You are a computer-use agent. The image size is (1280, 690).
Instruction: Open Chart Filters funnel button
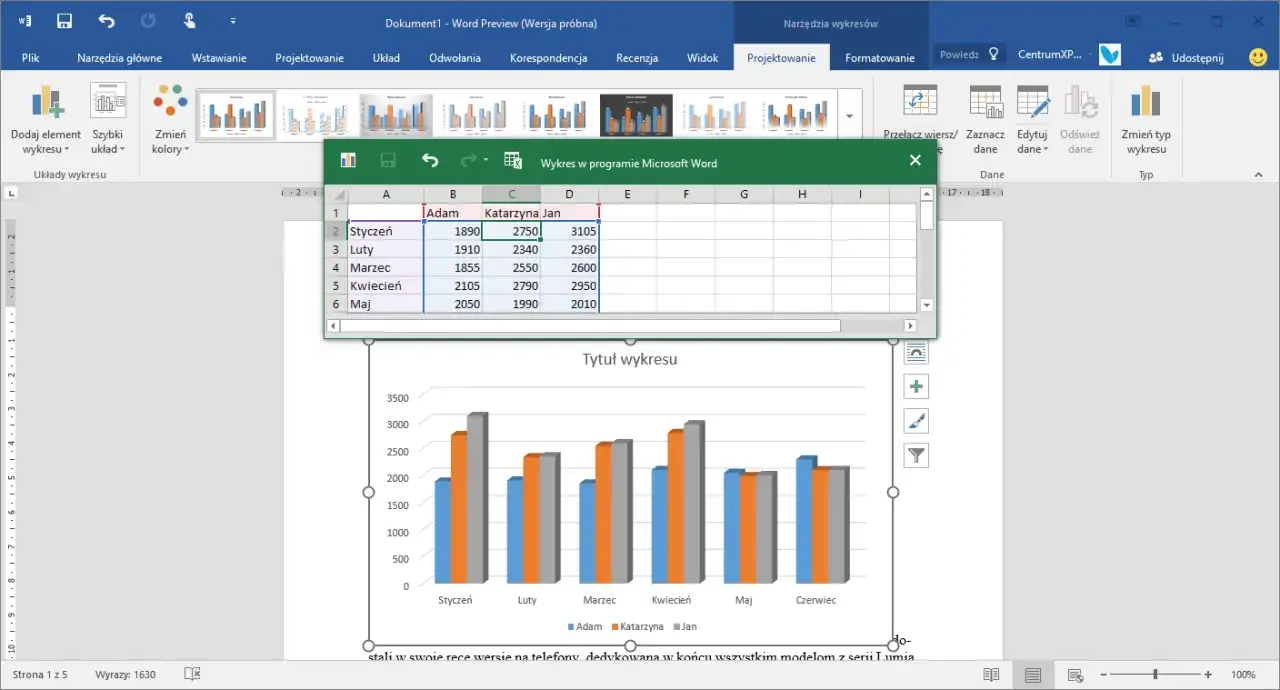pos(916,456)
